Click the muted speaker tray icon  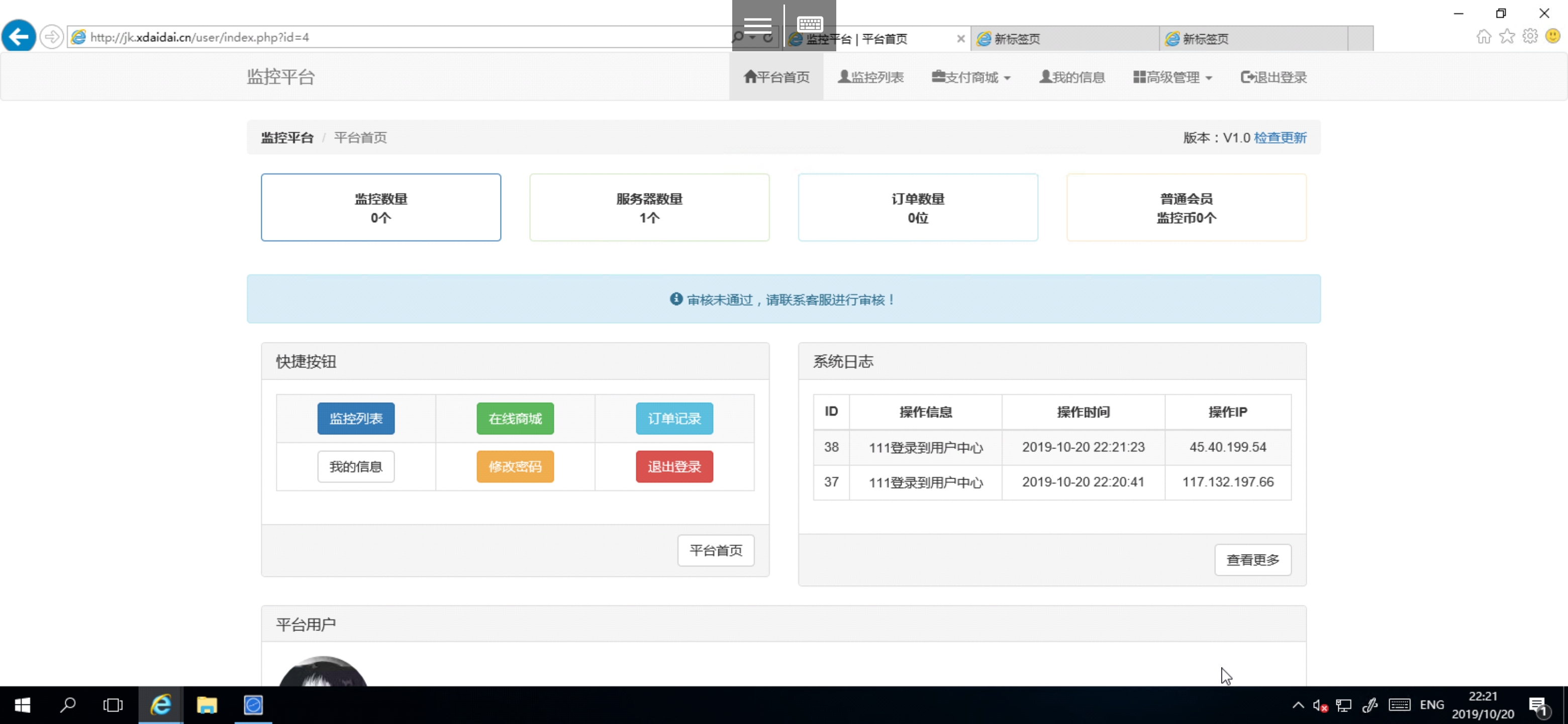pyautogui.click(x=1320, y=705)
